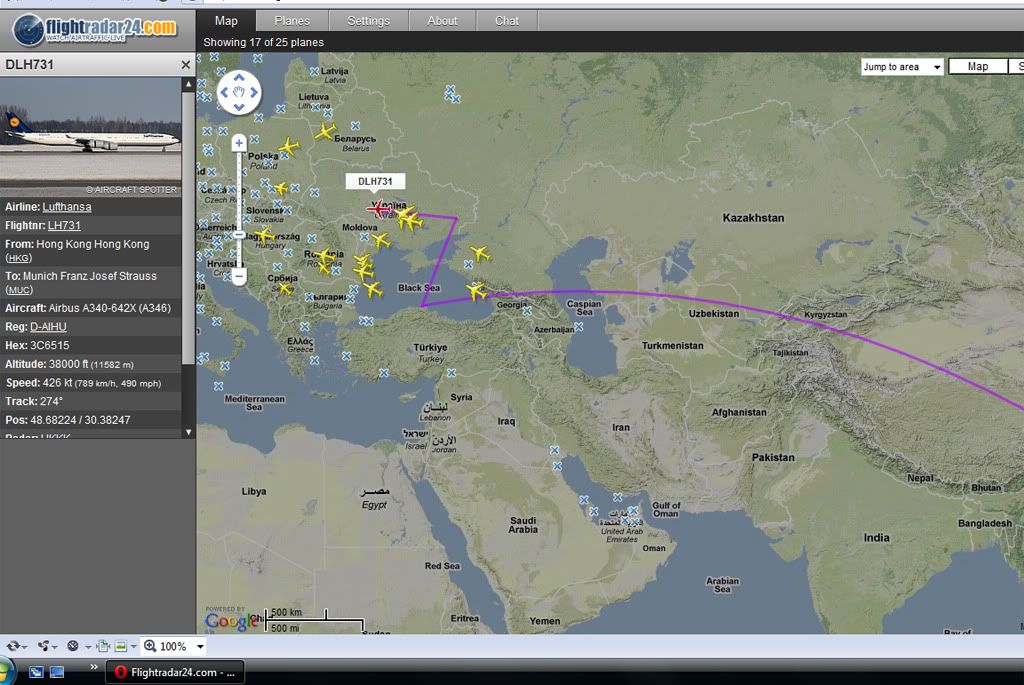Click the switch-between-windows taskbar icon
Image resolution: width=1024 pixels, height=685 pixels.
[36, 672]
